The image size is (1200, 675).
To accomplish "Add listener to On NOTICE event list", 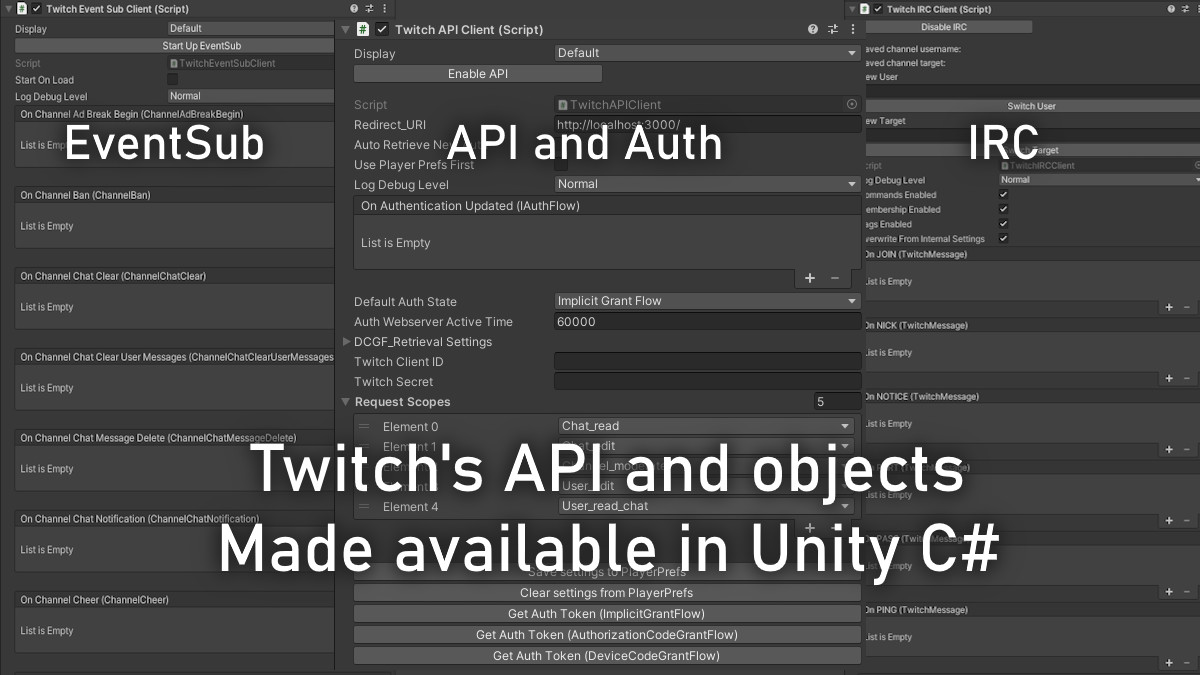I will point(1169,449).
